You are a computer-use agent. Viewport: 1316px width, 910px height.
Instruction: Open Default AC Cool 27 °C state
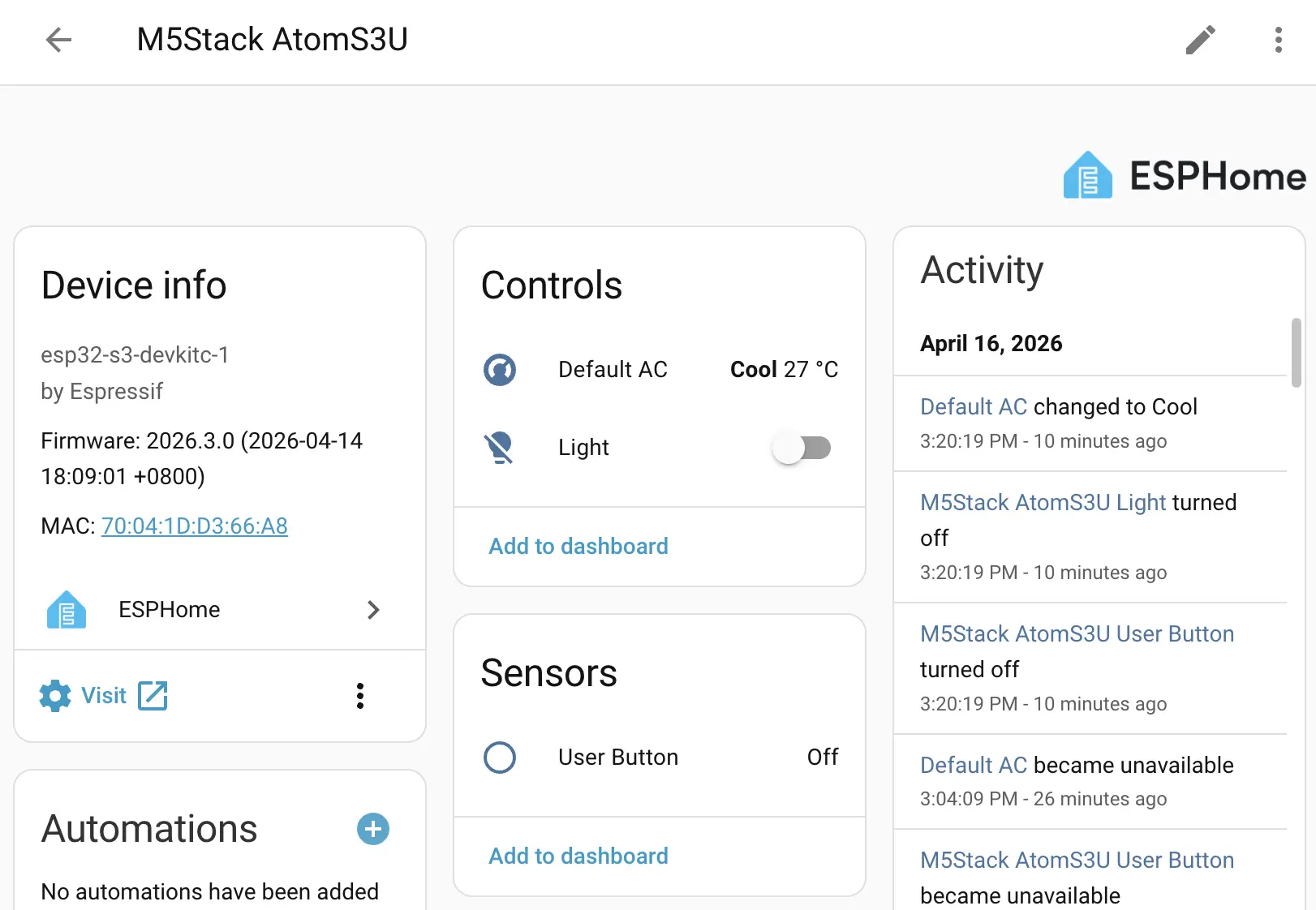784,370
